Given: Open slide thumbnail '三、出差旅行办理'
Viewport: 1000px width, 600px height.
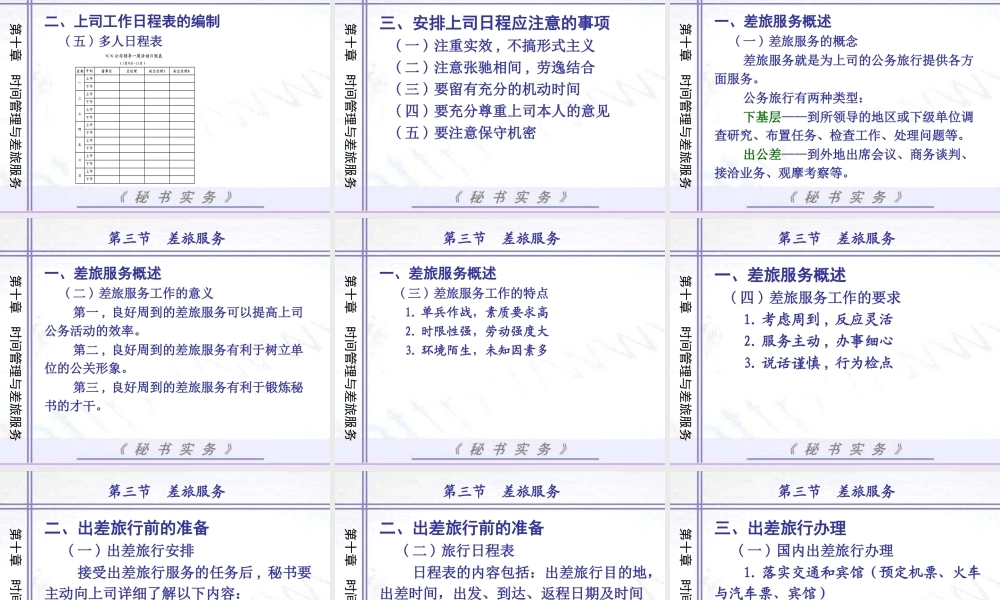Looking at the screenshot, I should pos(835,535).
